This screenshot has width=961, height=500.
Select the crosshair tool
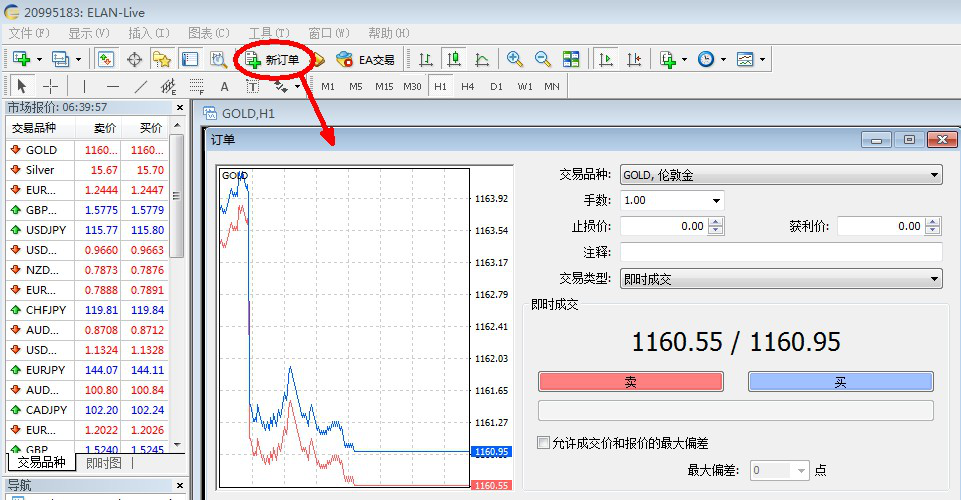[50, 86]
